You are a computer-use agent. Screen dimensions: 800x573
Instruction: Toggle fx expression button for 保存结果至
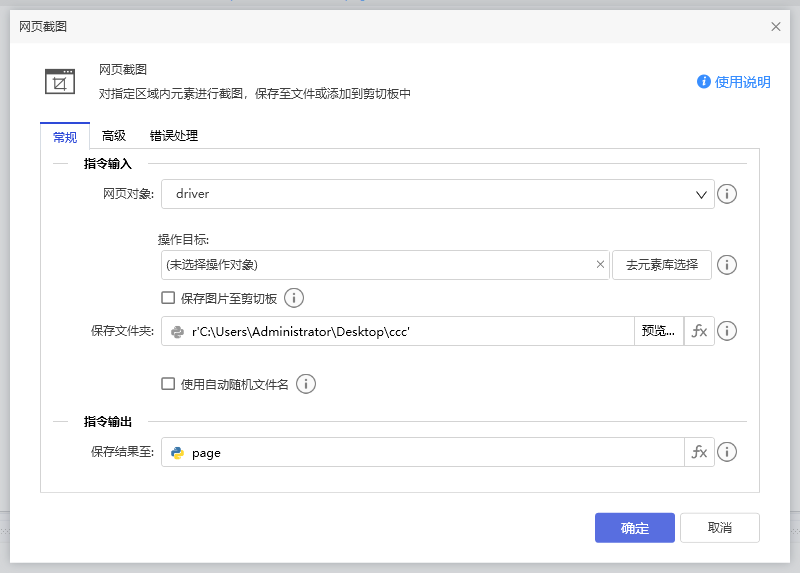(699, 452)
